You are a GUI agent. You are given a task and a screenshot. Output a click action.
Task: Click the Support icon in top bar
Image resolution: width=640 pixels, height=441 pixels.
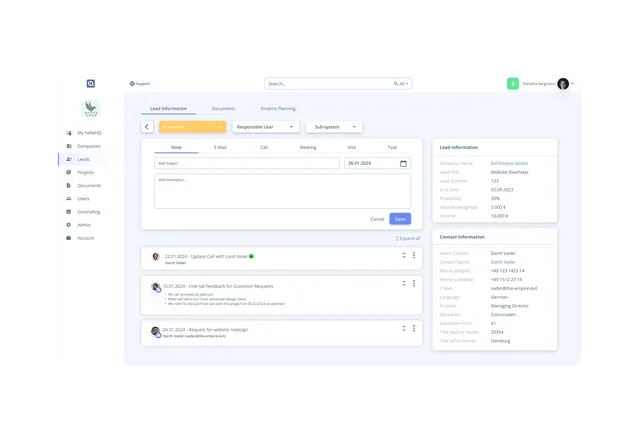pos(132,84)
